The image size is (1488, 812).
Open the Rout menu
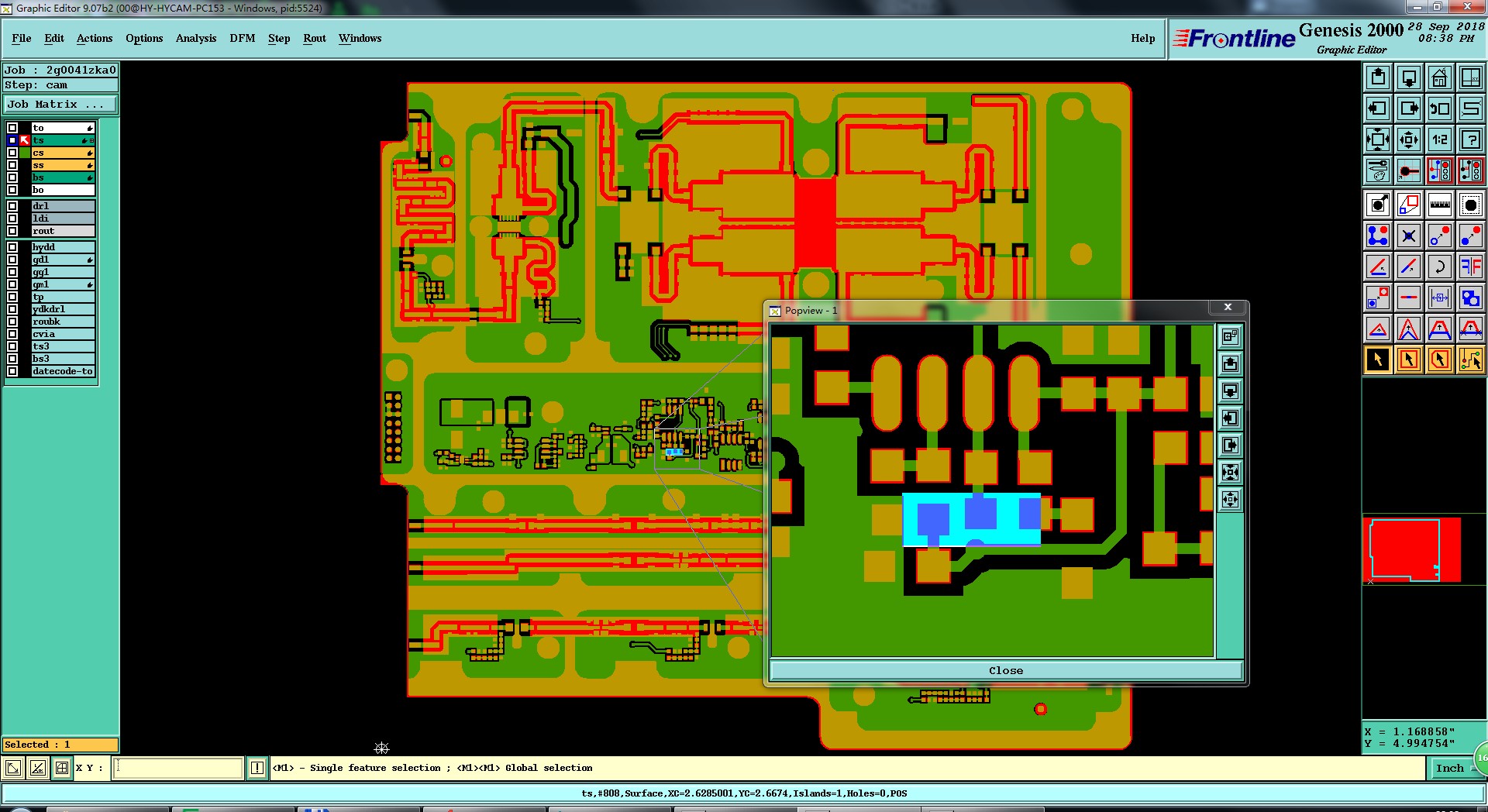pos(315,38)
